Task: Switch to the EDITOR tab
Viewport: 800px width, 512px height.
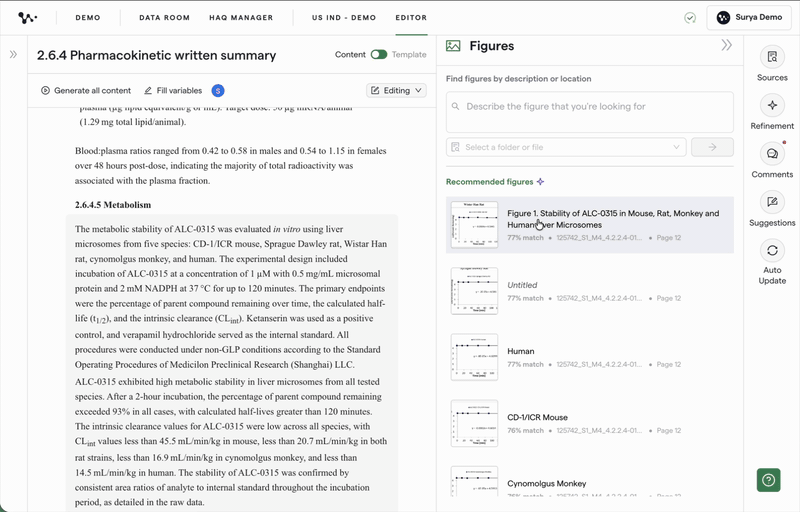Action: 411,18
